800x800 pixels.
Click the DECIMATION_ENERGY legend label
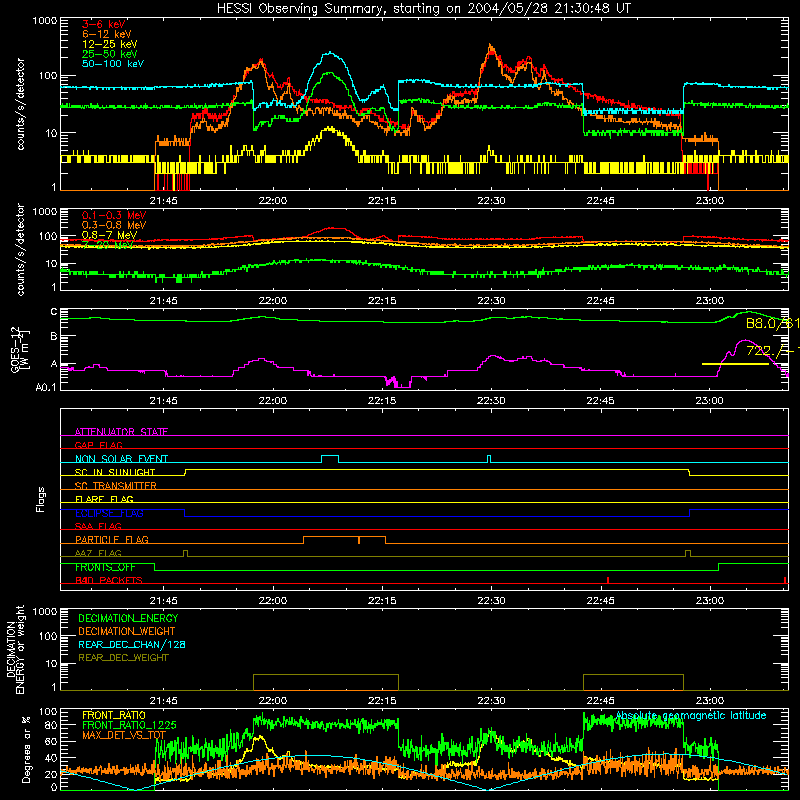pyautogui.click(x=128, y=618)
